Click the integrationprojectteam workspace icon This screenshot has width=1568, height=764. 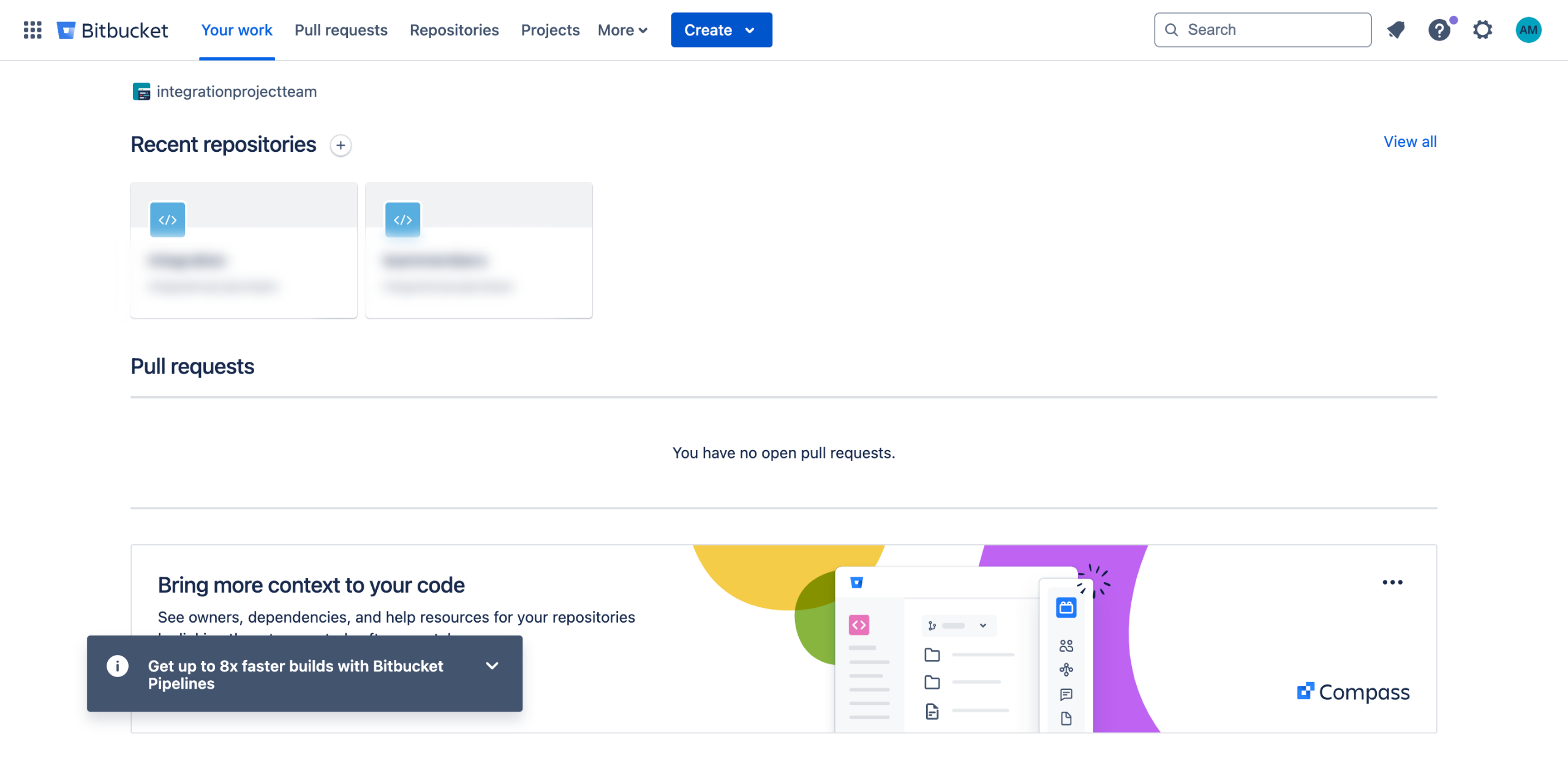(x=141, y=92)
